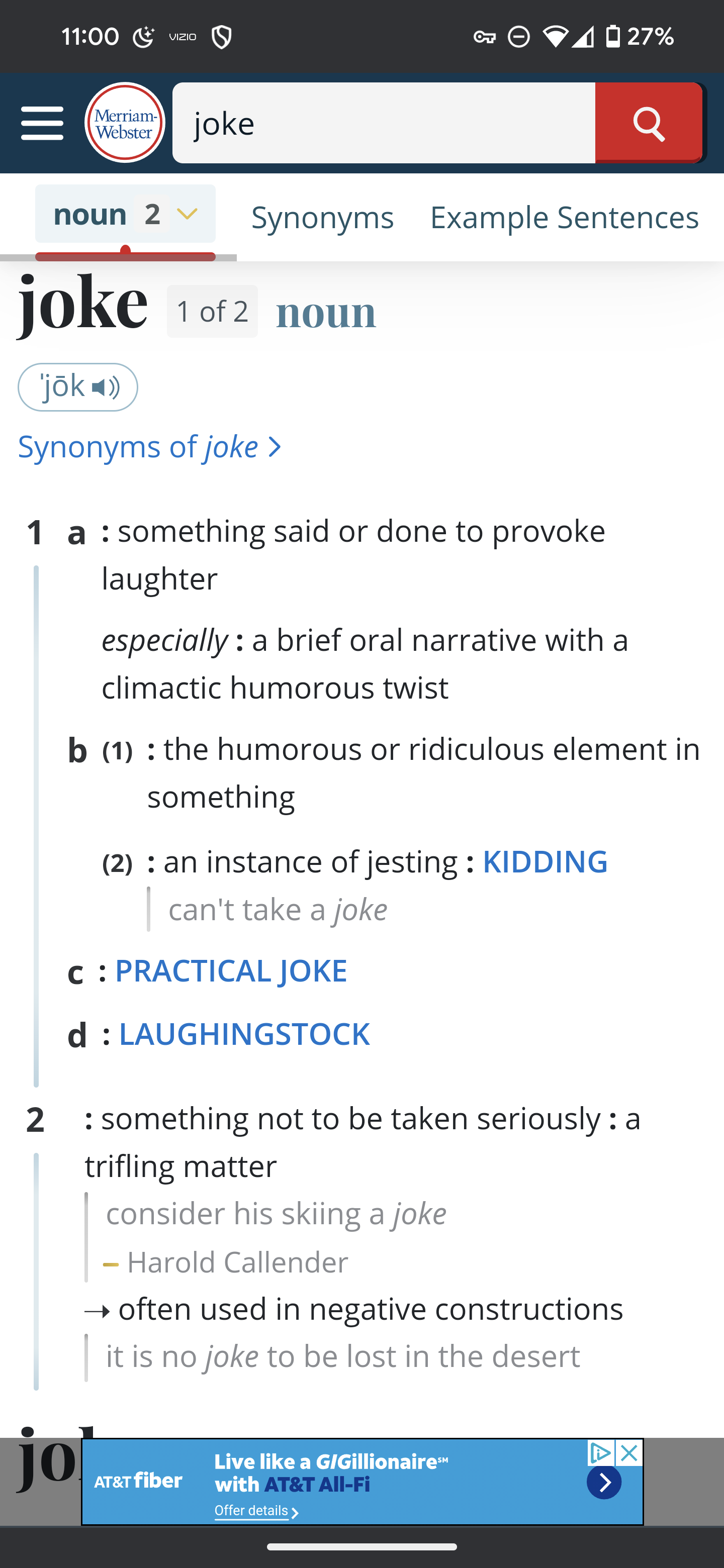This screenshot has height=1568, width=724.
Task: Tap the search field containing joke
Action: 384,123
